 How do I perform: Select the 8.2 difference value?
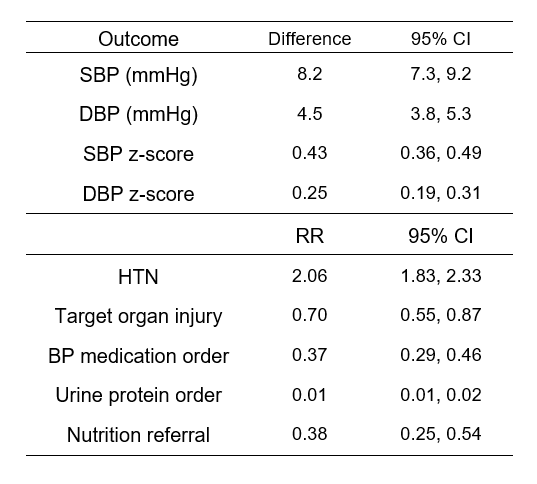tap(310, 74)
